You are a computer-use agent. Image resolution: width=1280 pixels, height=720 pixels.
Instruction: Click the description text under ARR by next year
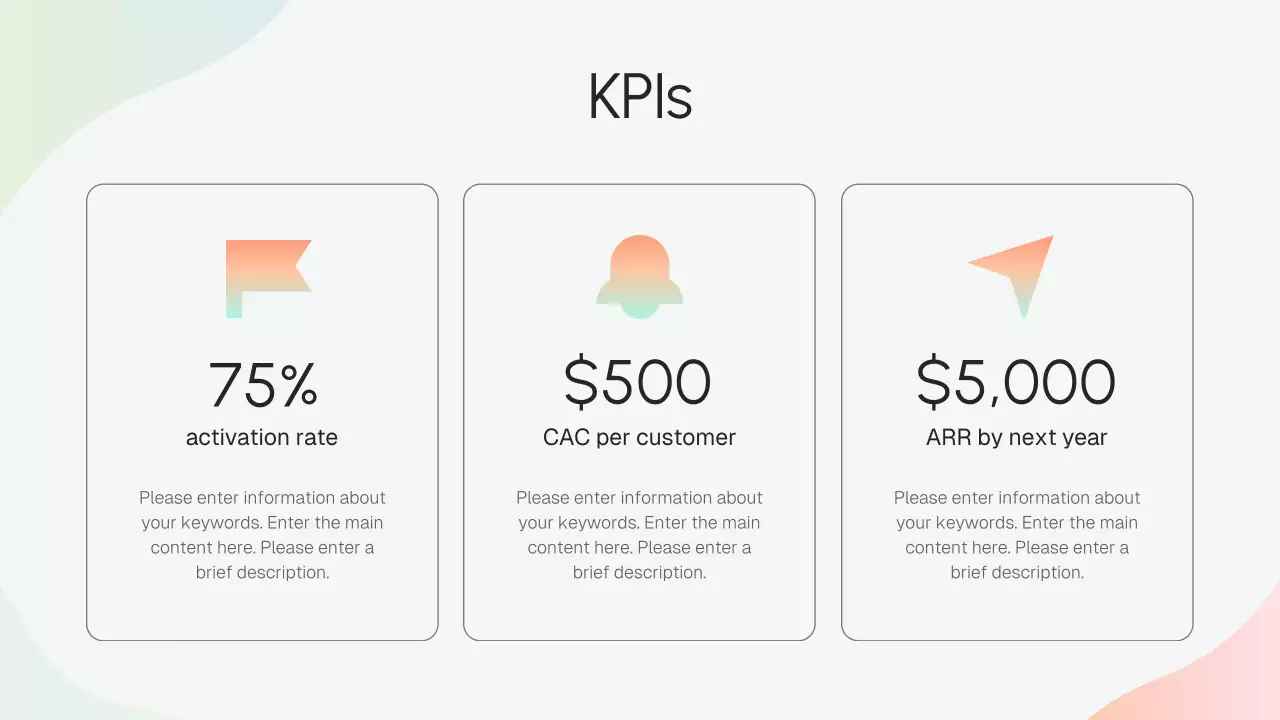pyautogui.click(x=1017, y=535)
